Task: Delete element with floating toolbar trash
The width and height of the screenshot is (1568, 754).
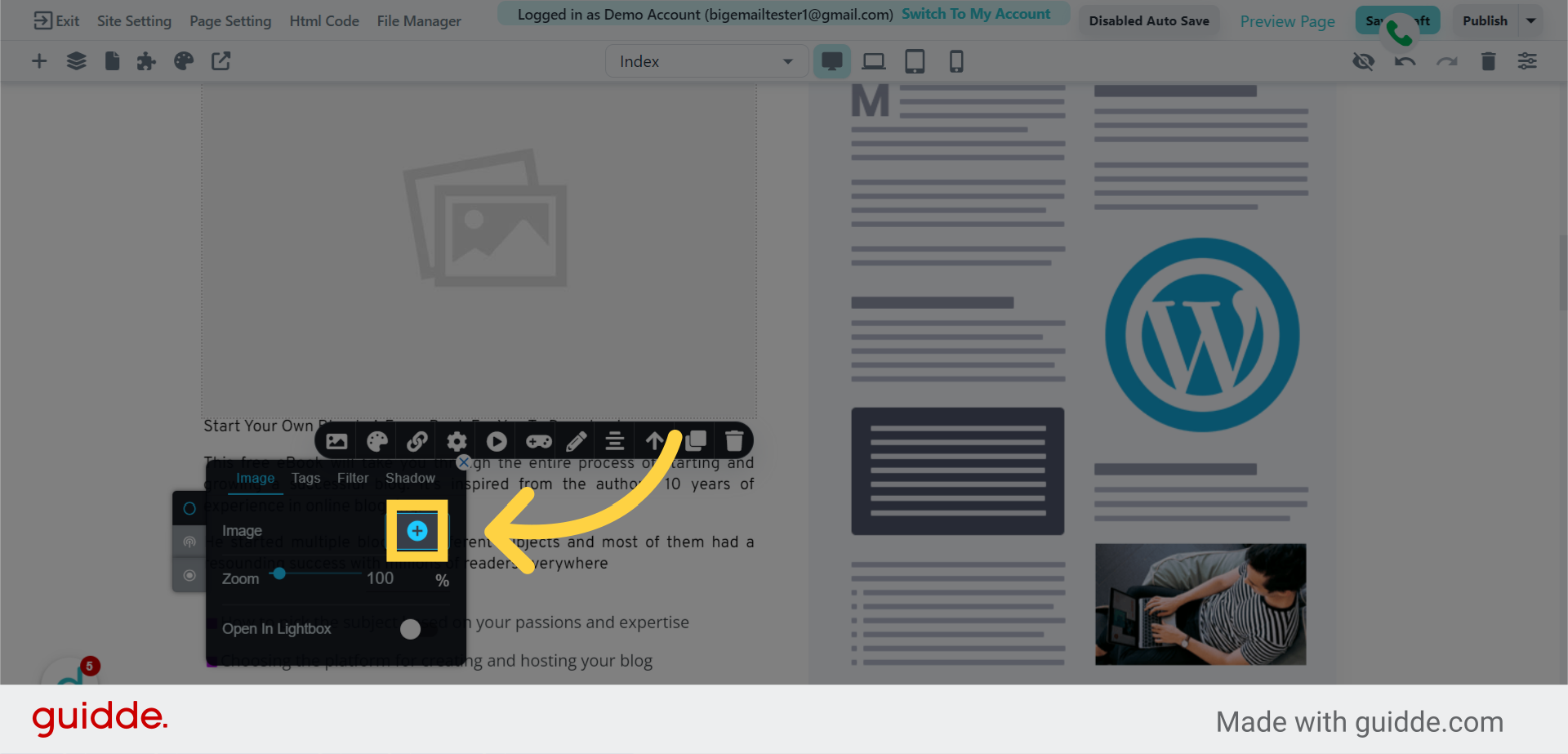Action: [x=734, y=441]
